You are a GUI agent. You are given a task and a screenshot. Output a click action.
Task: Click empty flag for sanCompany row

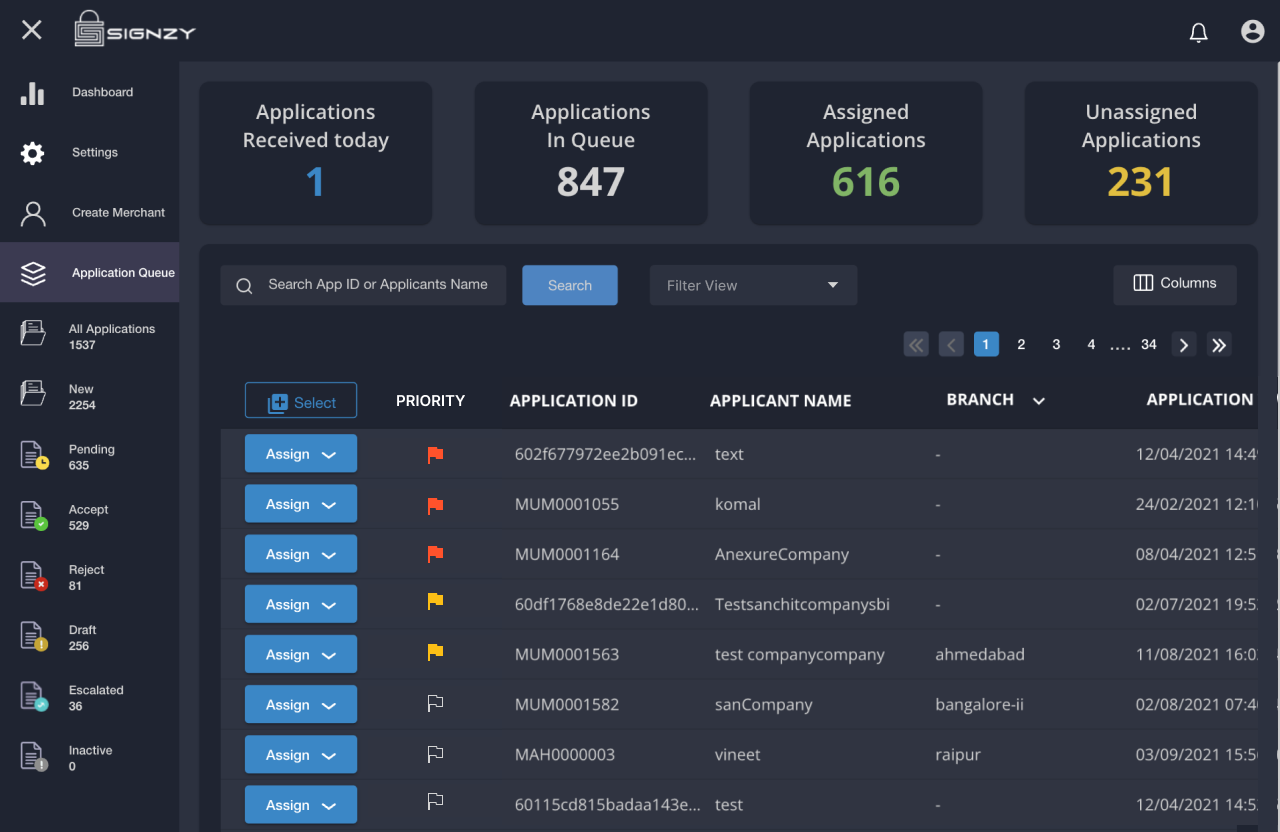coord(435,703)
